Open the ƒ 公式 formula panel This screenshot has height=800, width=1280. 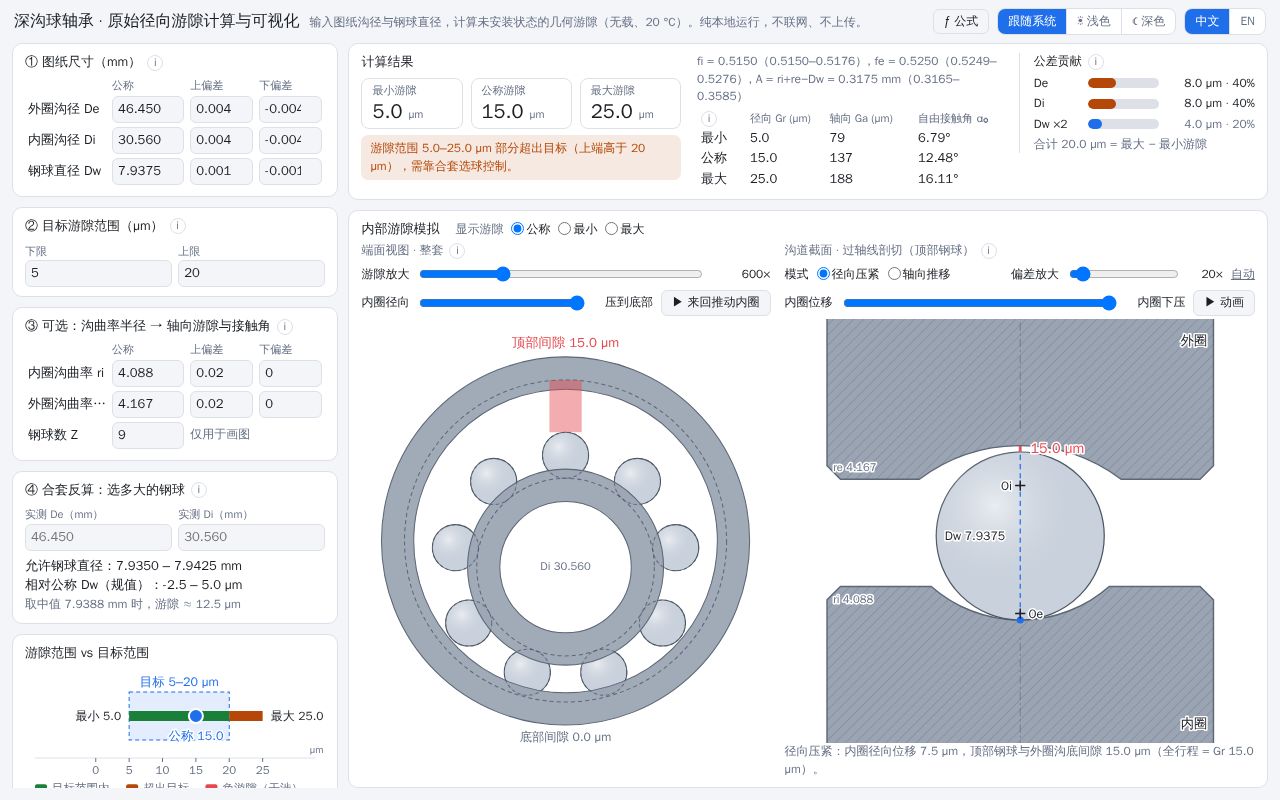[x=961, y=21]
